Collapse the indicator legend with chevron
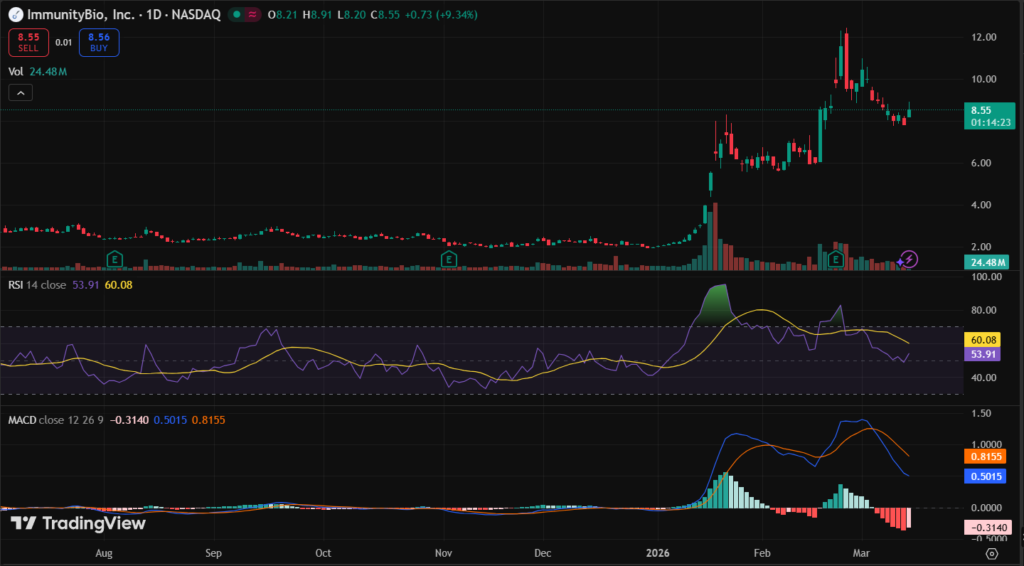The height and width of the screenshot is (566, 1024). [x=21, y=93]
